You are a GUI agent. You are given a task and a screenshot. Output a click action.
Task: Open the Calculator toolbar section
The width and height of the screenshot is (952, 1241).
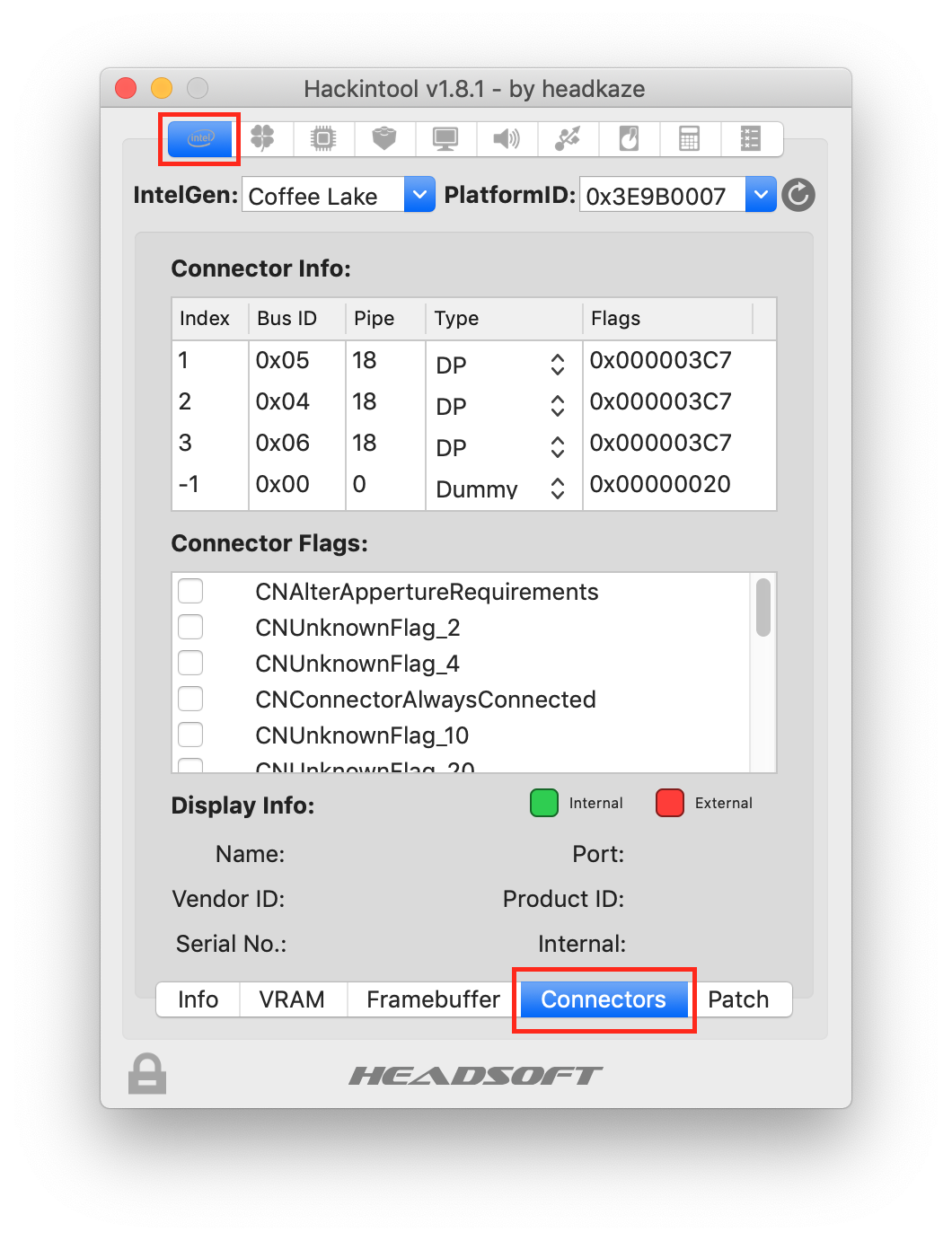pyautogui.click(x=690, y=139)
